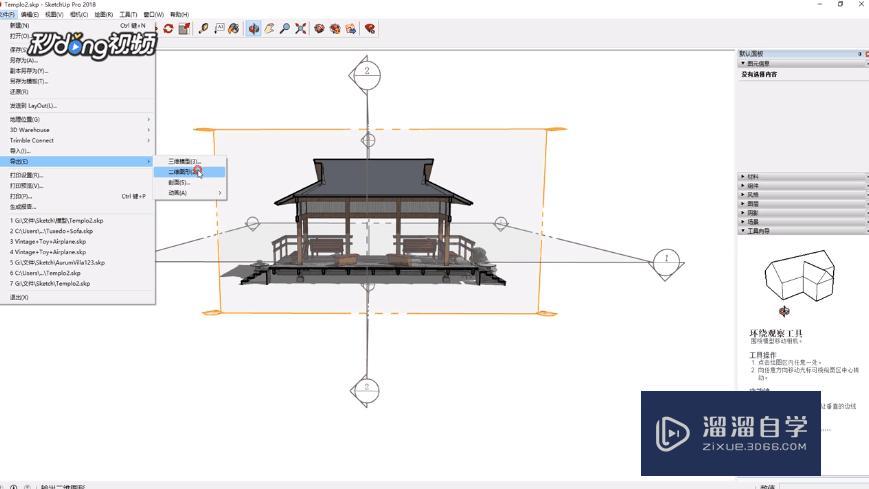Screen dimensions: 869x489
Task: Open the 3D Warehouse submenu
Action: tap(78, 130)
